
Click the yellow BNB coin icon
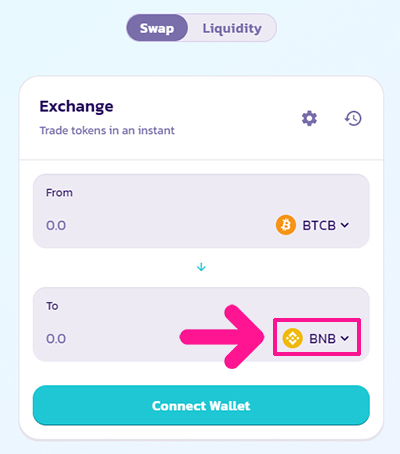click(x=292, y=338)
